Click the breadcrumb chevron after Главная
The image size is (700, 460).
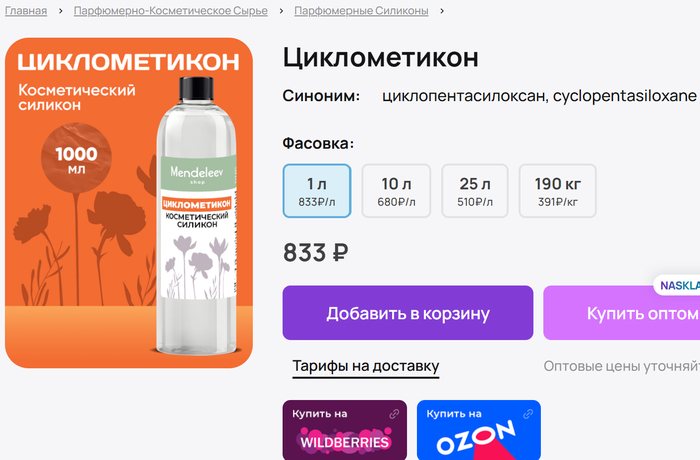click(x=60, y=11)
